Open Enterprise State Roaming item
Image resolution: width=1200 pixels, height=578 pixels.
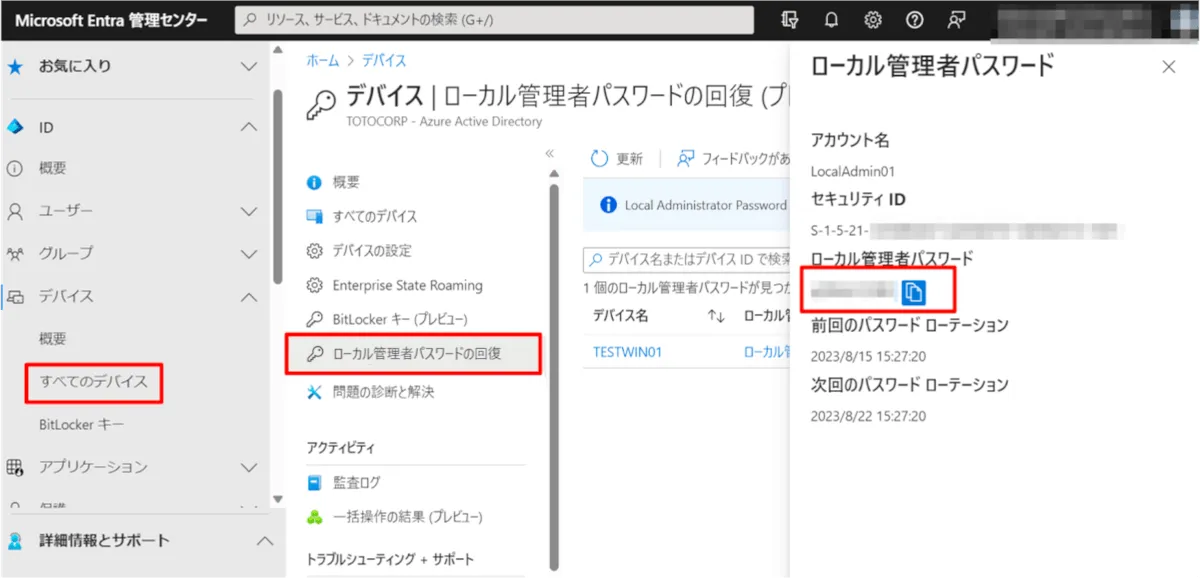click(408, 285)
